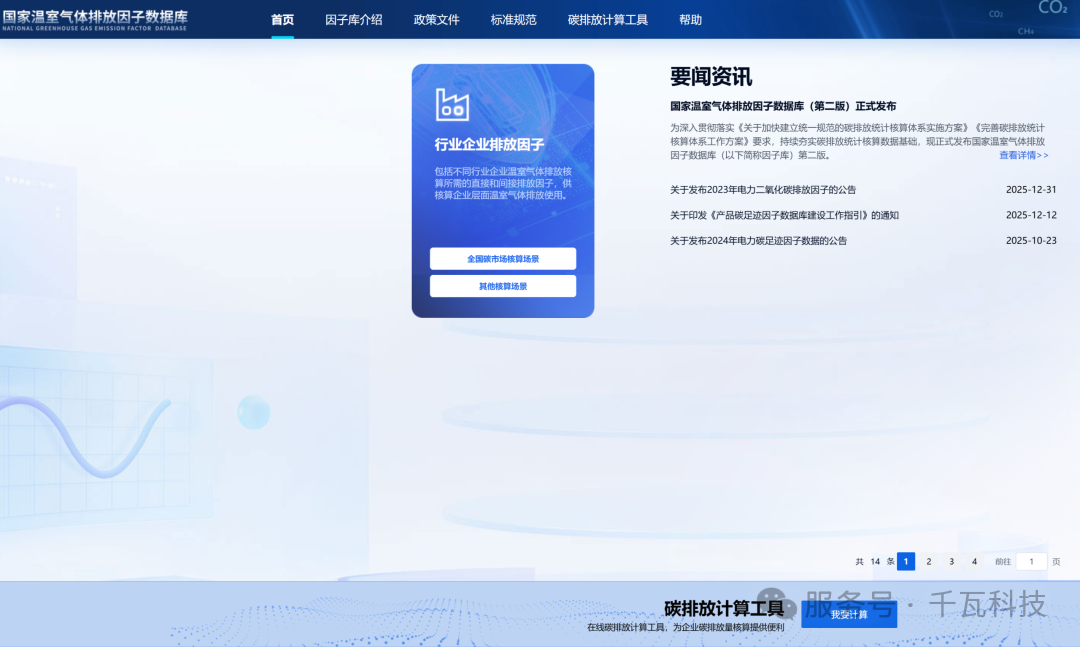Click the card description starting 包括不同行业企业
Image resolution: width=1080 pixels, height=647 pixels.
(x=503, y=183)
